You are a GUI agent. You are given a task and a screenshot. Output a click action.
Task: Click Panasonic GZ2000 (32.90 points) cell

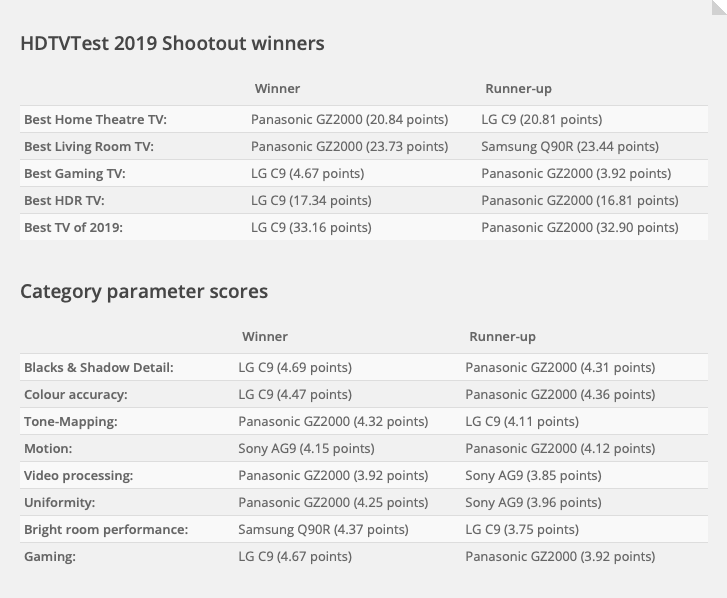tap(579, 228)
